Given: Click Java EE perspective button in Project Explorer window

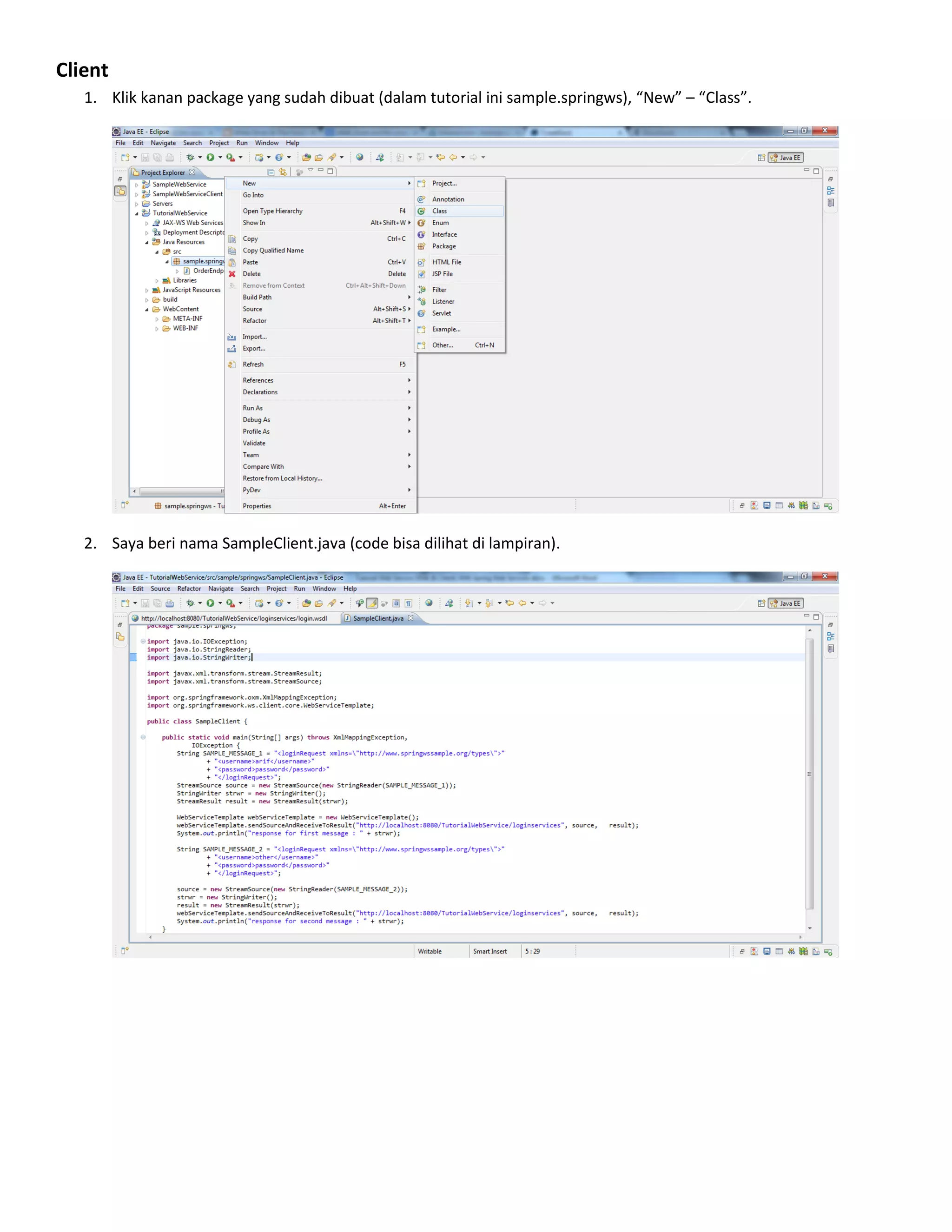Looking at the screenshot, I should click(x=786, y=158).
